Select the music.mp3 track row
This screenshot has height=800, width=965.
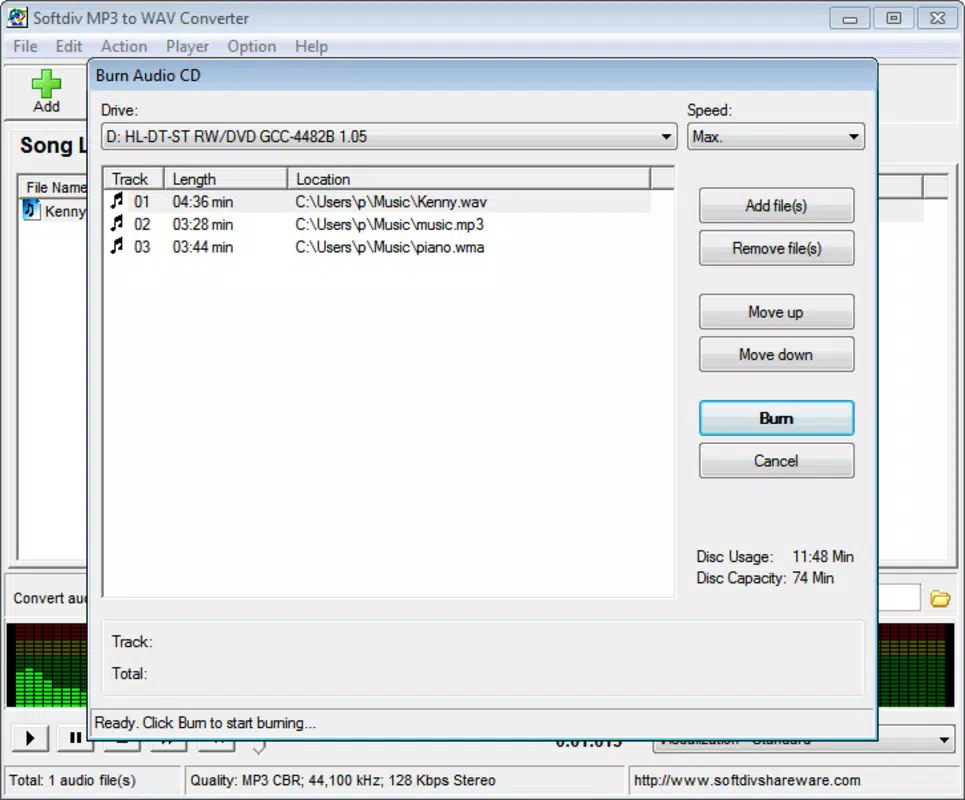click(377, 225)
